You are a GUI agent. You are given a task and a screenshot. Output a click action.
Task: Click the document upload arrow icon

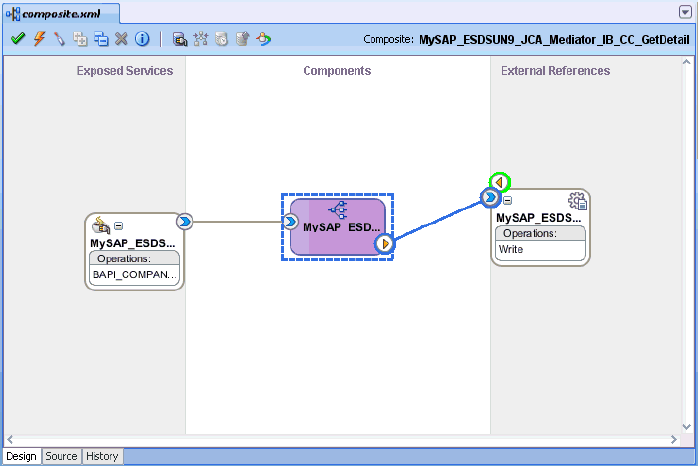click(242, 39)
